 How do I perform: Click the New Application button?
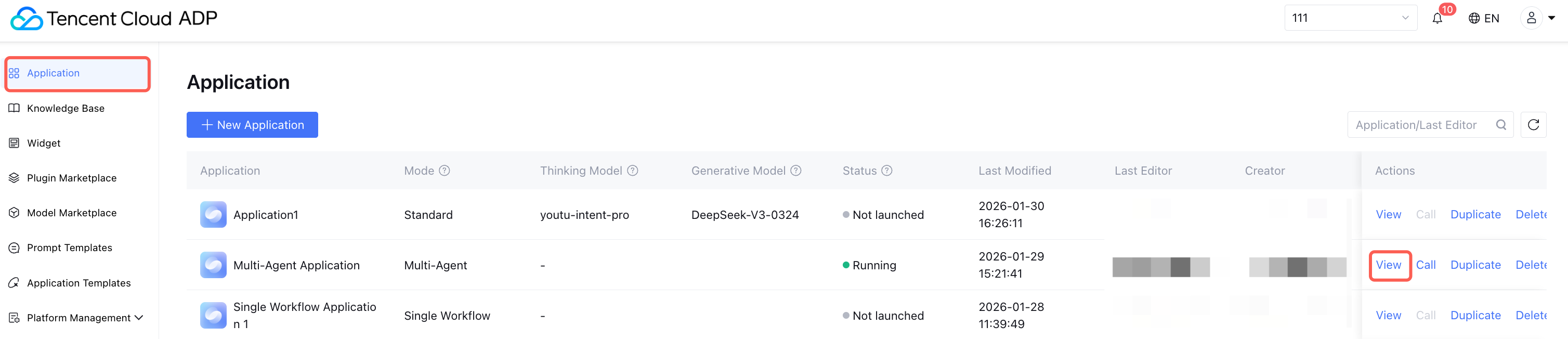pos(252,125)
